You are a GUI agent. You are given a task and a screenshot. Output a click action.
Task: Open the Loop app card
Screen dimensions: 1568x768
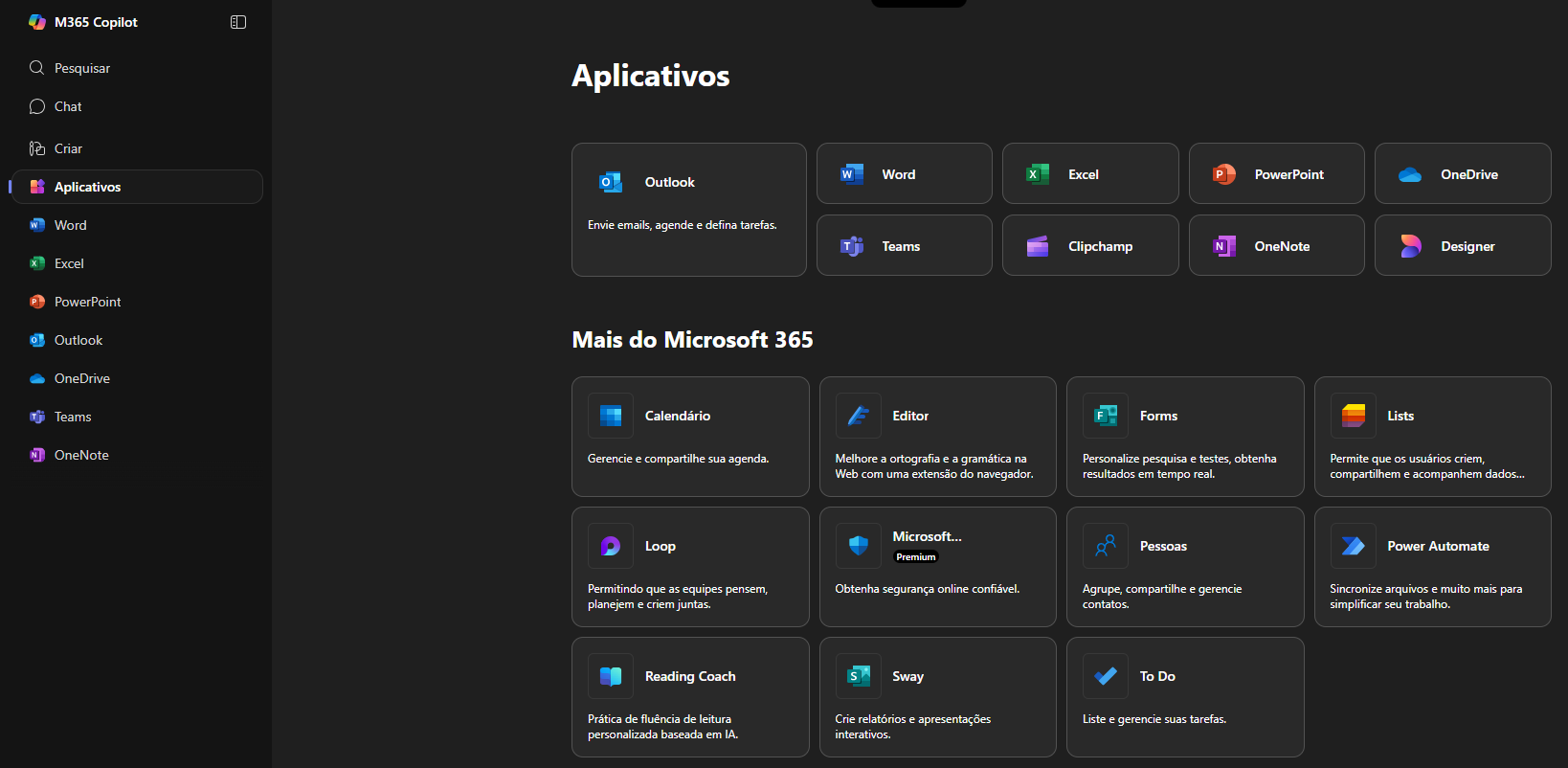tap(689, 566)
